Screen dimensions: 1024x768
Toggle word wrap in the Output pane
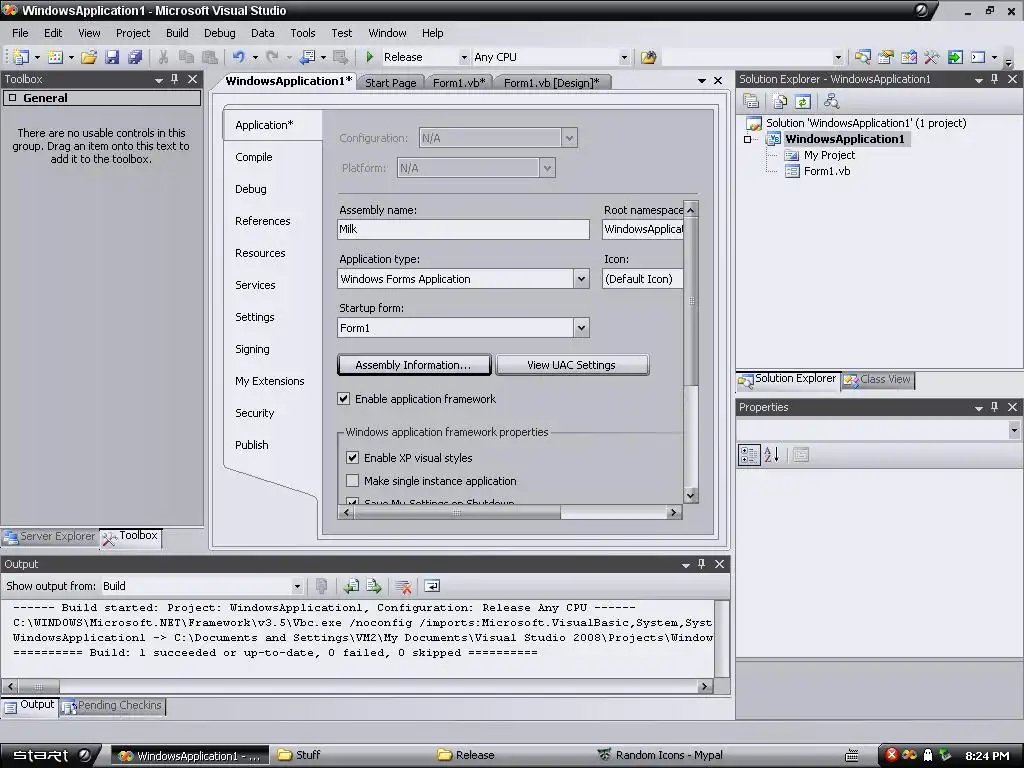[x=432, y=586]
